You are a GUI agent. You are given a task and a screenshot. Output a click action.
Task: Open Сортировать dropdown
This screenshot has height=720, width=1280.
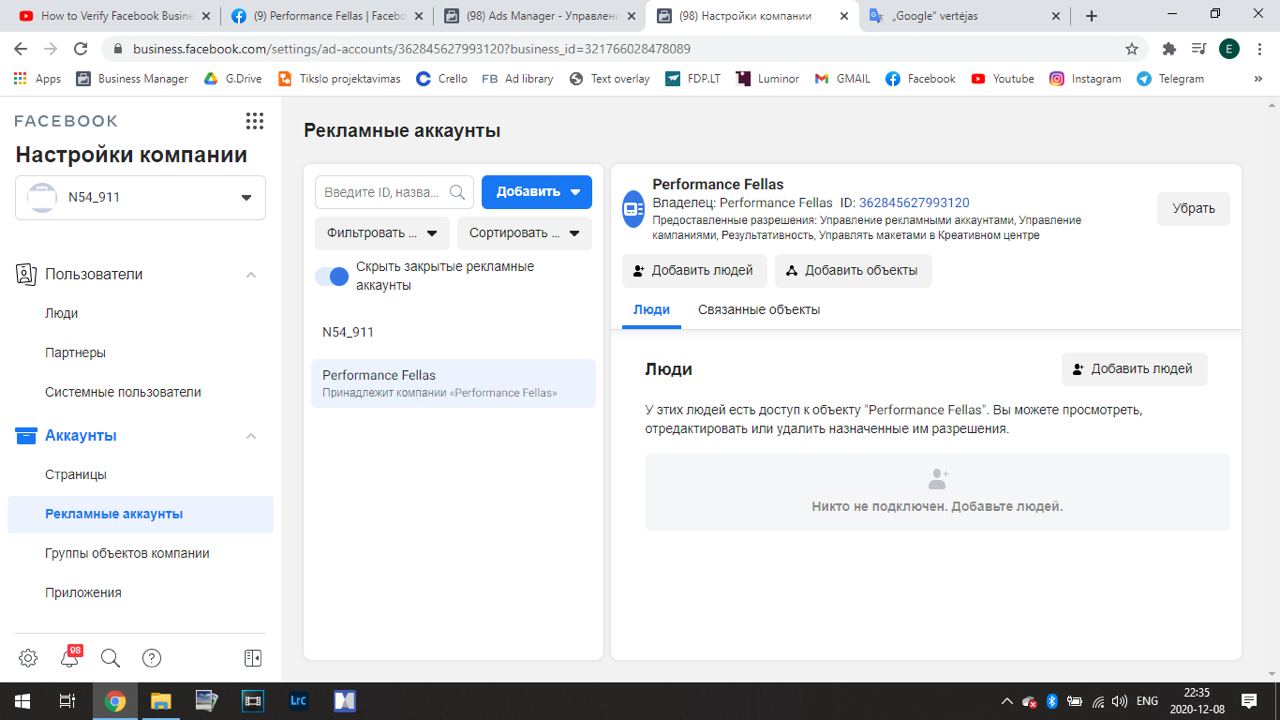tap(524, 233)
